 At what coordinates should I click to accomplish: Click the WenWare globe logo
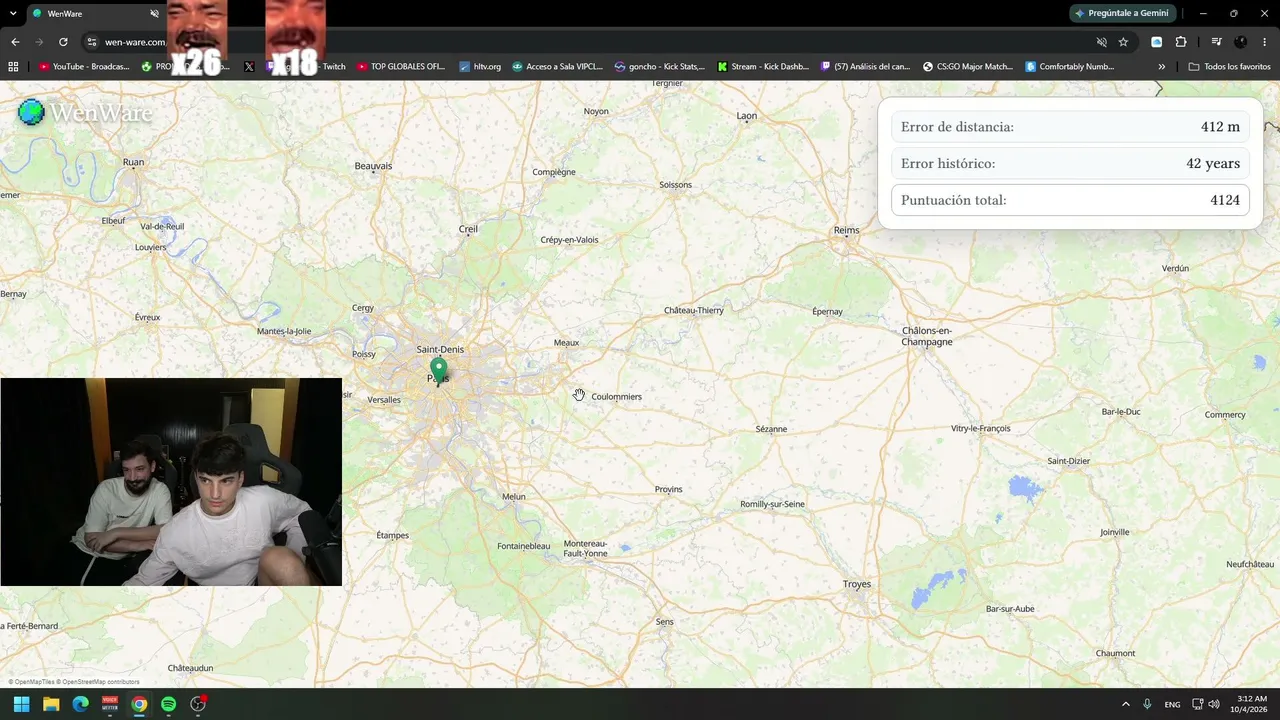click(x=31, y=112)
